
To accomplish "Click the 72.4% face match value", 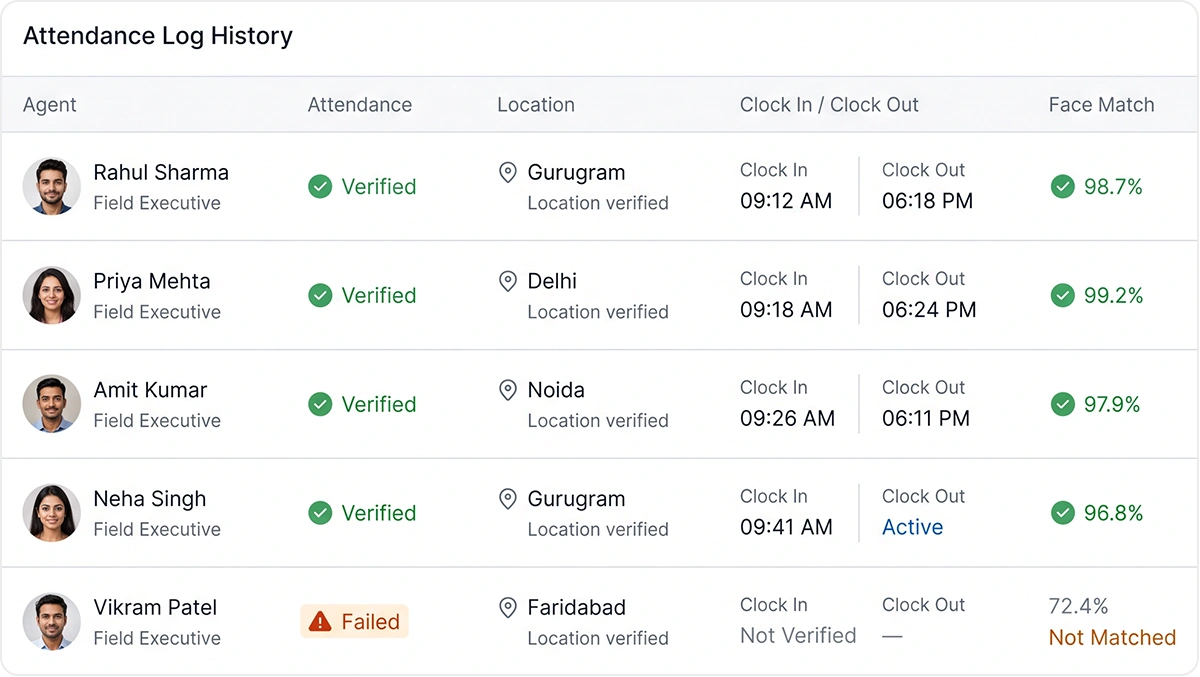I will pyautogui.click(x=1078, y=606).
